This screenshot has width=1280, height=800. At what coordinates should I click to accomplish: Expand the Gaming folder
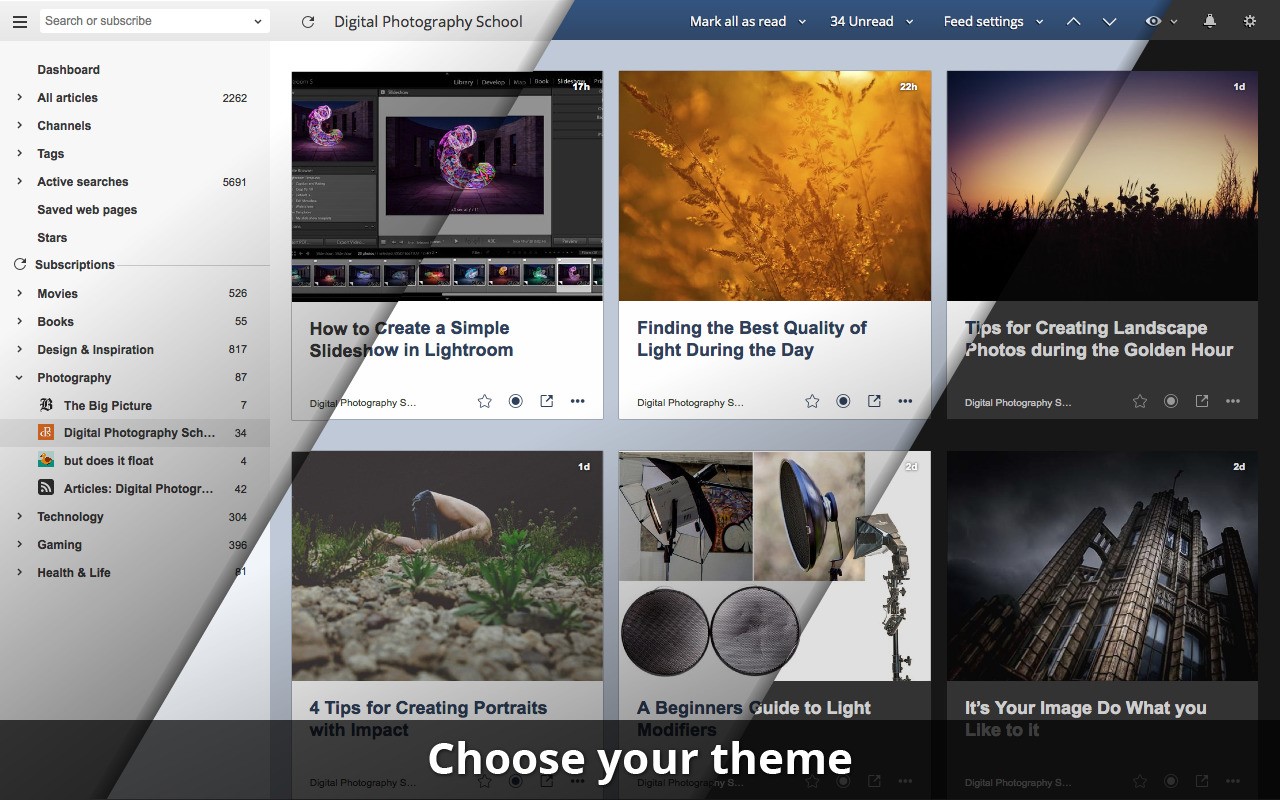20,544
